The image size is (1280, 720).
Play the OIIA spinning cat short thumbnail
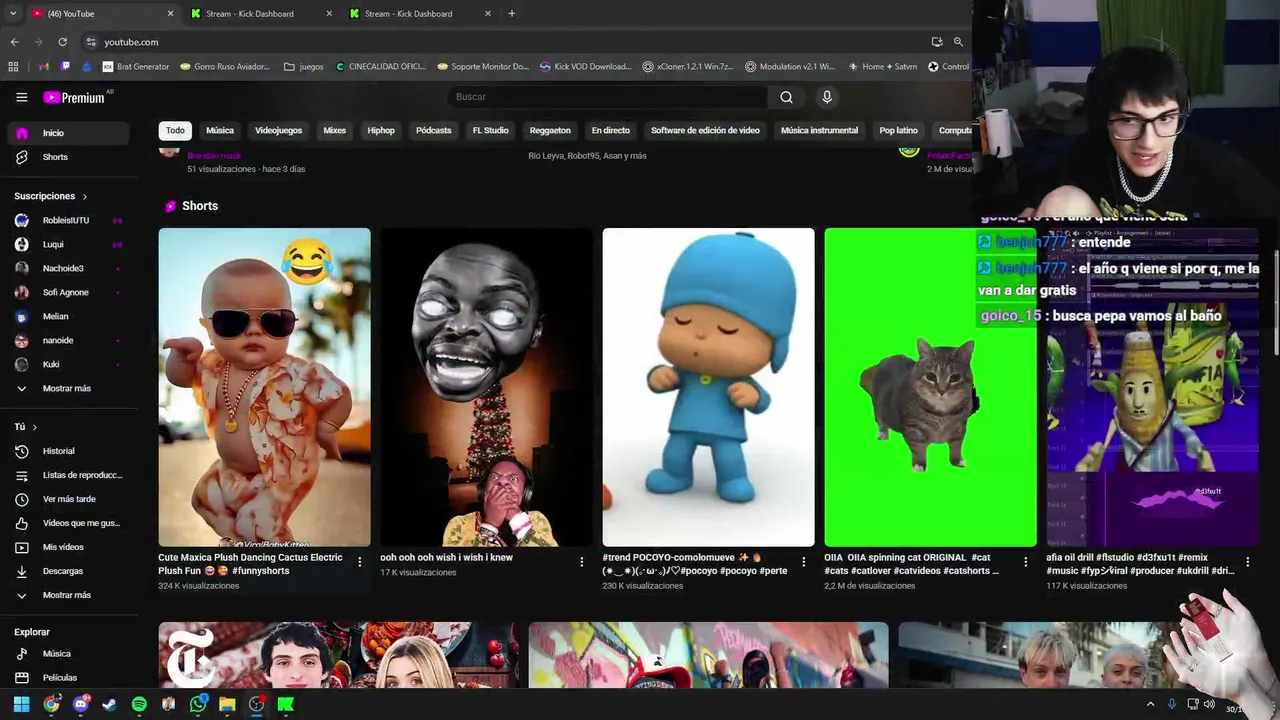coord(930,387)
